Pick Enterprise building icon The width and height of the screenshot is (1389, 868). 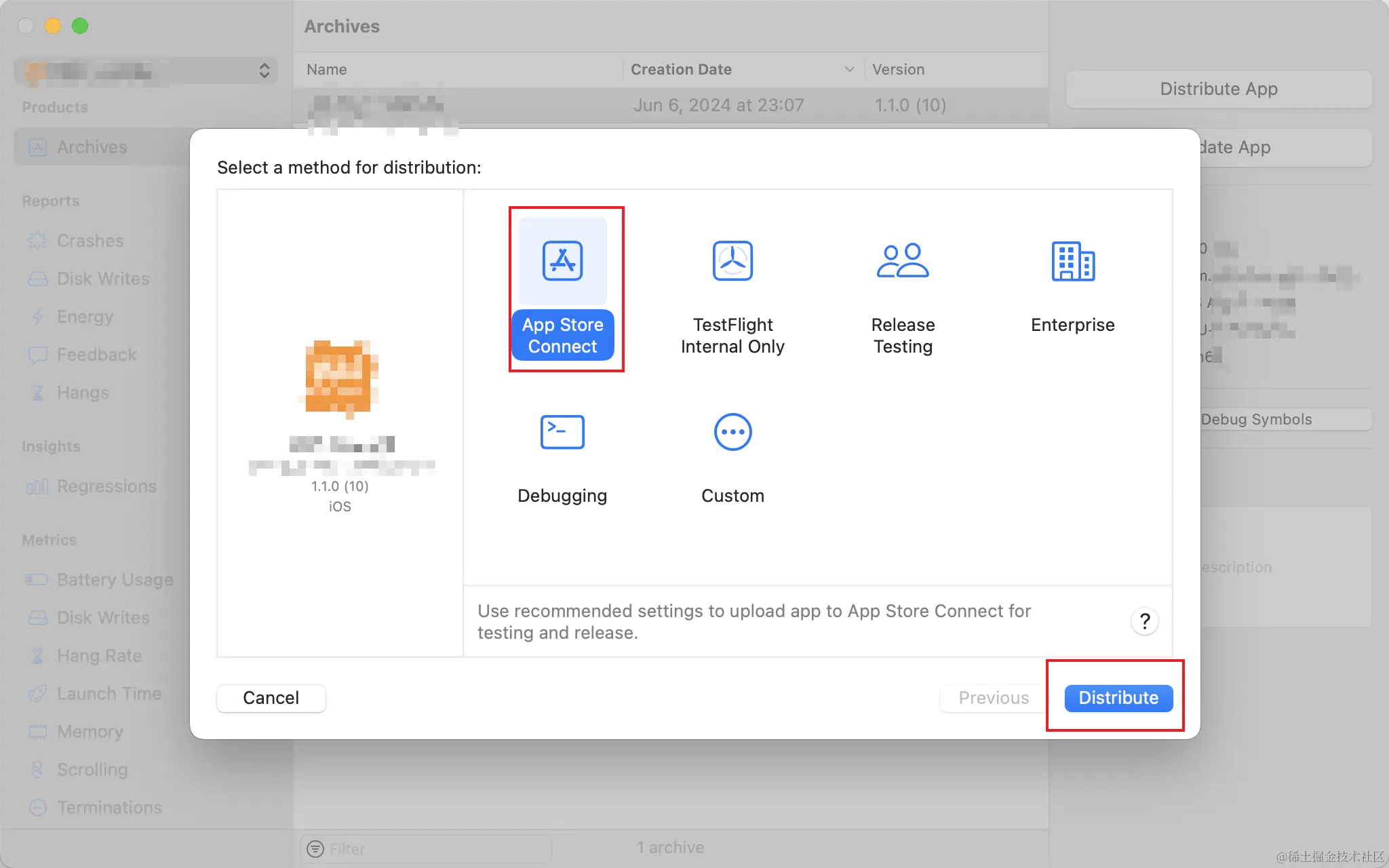pos(1072,262)
